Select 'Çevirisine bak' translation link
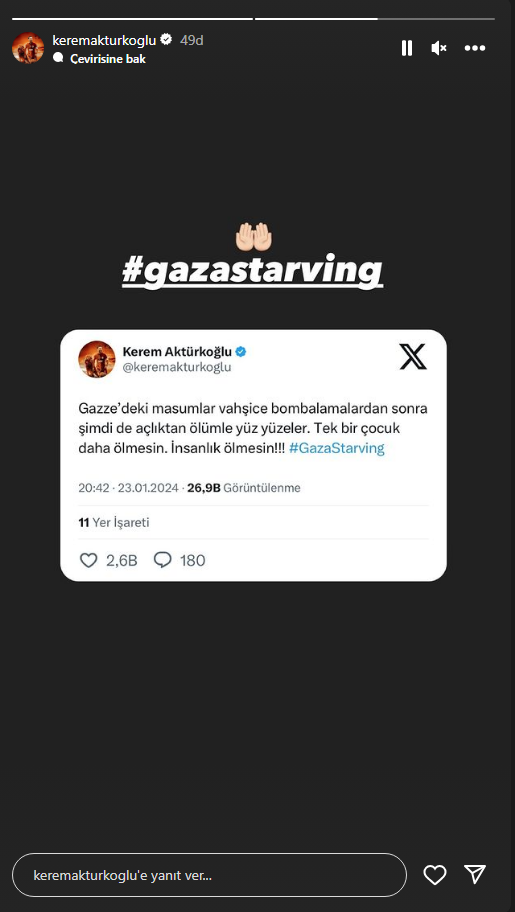This screenshot has width=515, height=912. pos(108,59)
